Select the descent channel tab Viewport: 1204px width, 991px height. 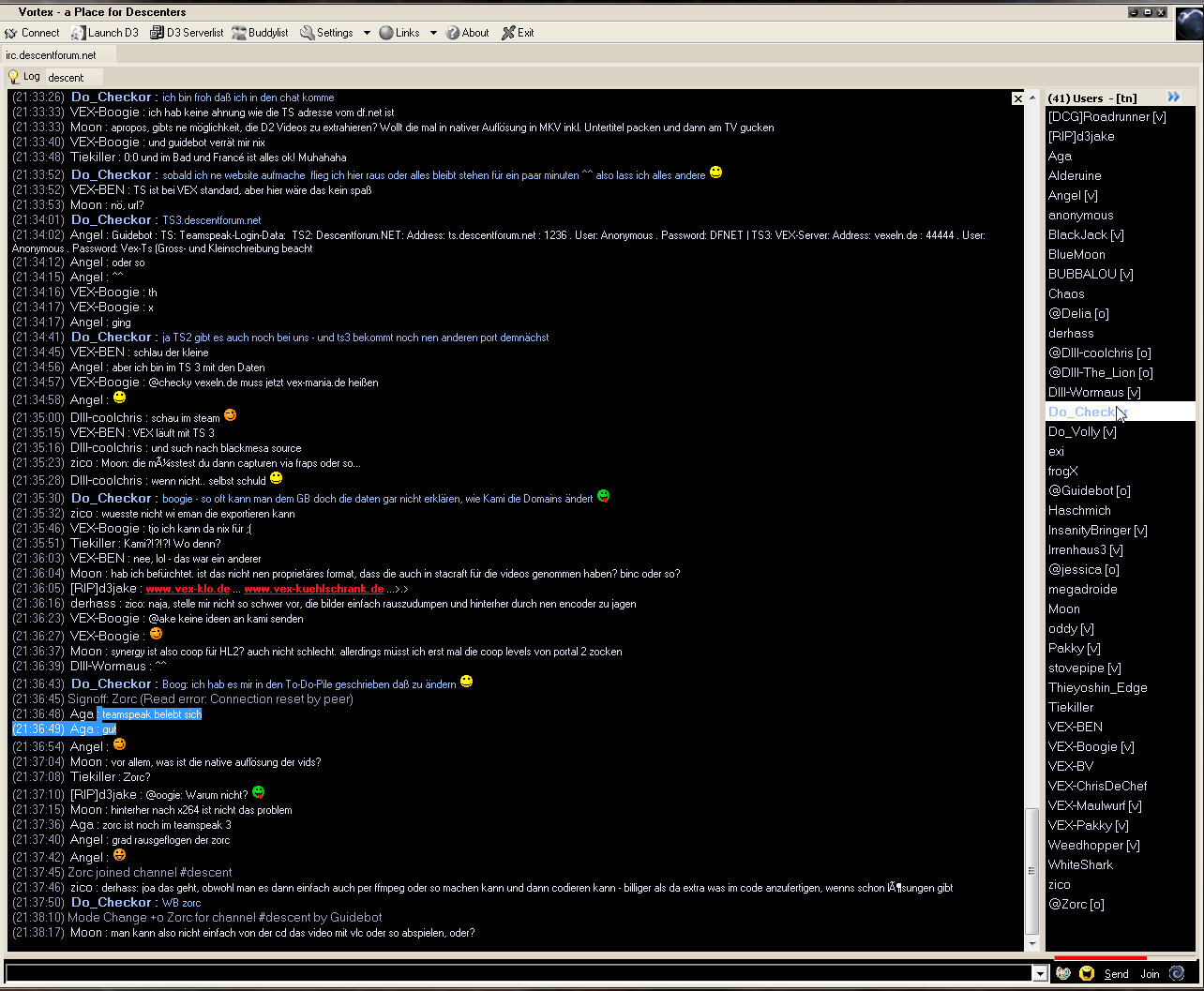(67, 77)
